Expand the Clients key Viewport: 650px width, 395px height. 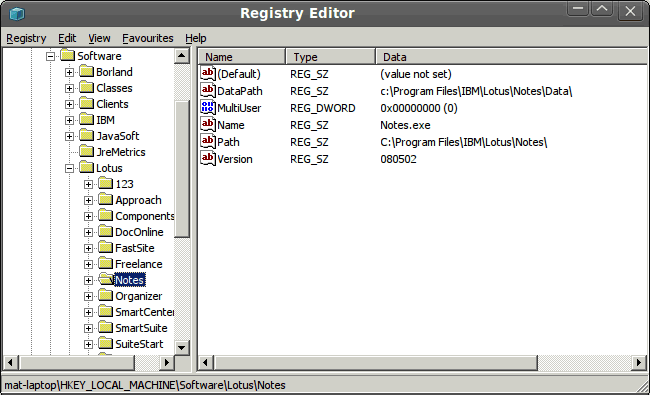[69, 104]
